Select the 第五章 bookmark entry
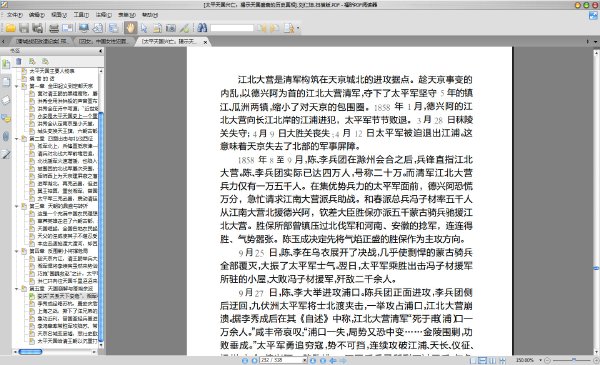 [61, 289]
